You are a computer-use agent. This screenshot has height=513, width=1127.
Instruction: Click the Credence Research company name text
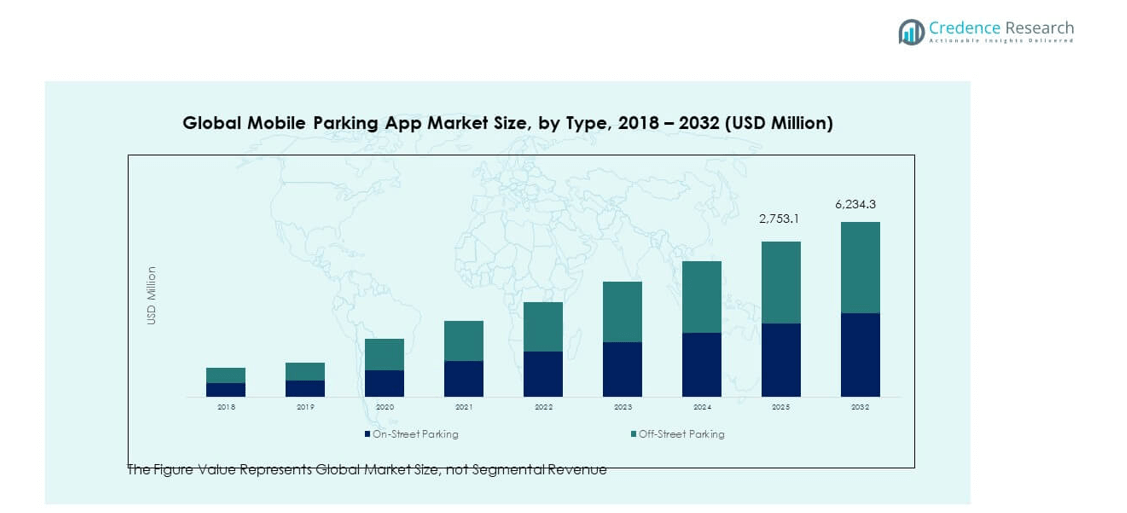pos(1000,28)
